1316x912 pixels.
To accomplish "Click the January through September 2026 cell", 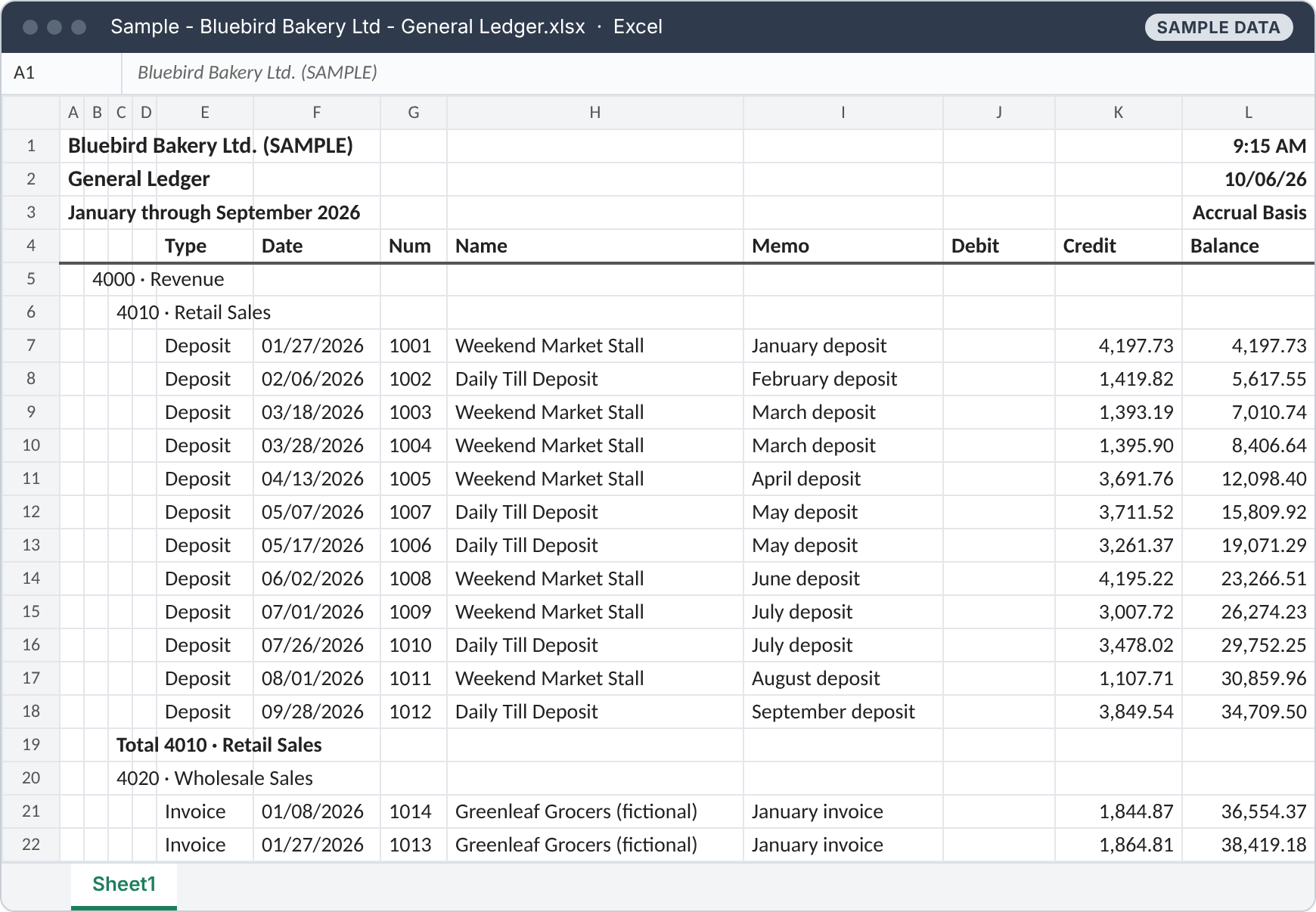I will tap(214, 212).
